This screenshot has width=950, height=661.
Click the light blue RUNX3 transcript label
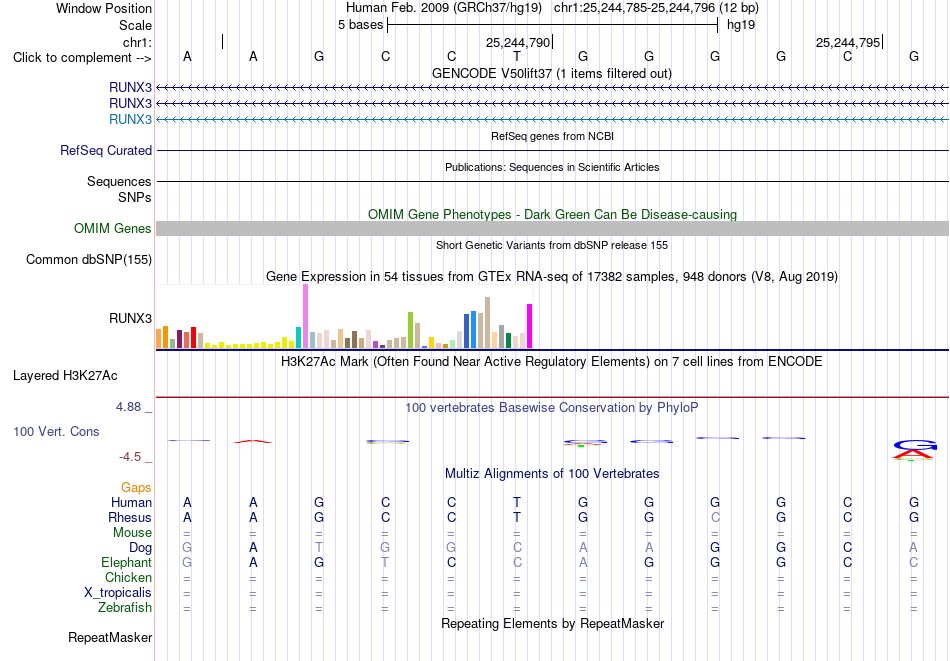point(130,119)
